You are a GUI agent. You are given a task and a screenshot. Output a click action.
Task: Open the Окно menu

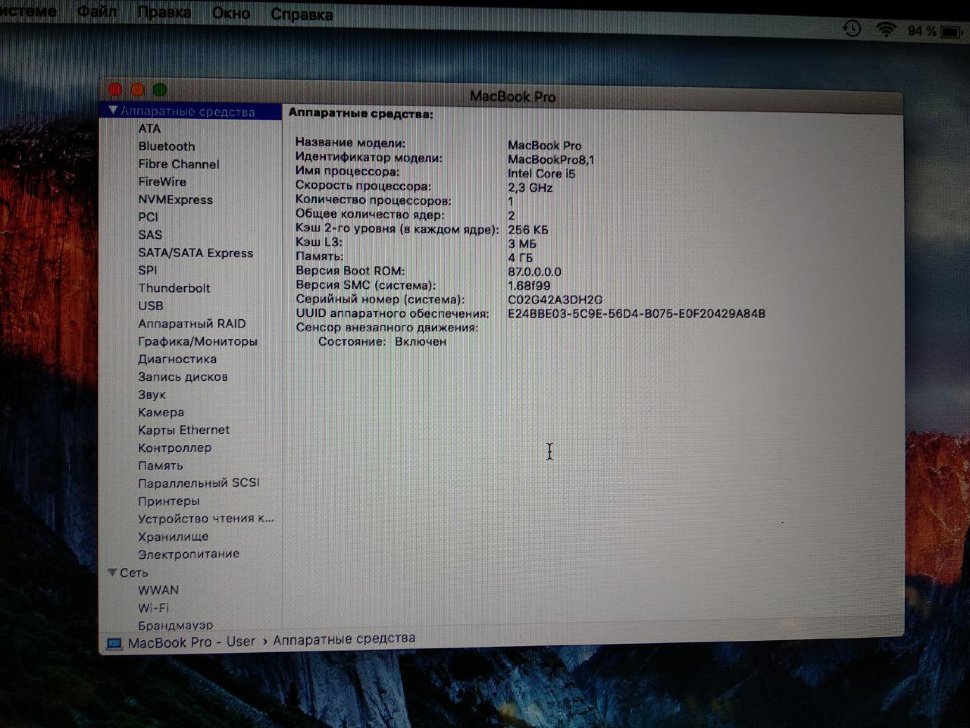(x=231, y=13)
